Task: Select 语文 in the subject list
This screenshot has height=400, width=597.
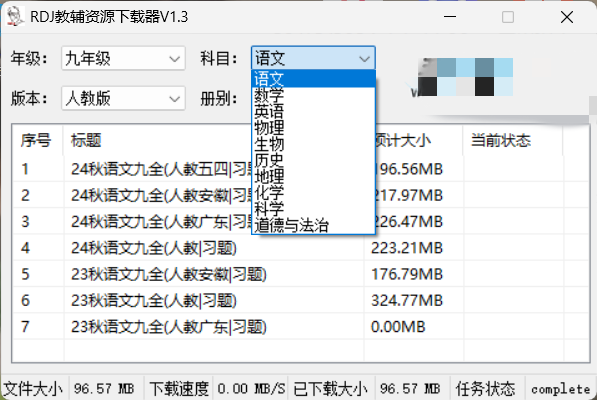Action: click(313, 79)
